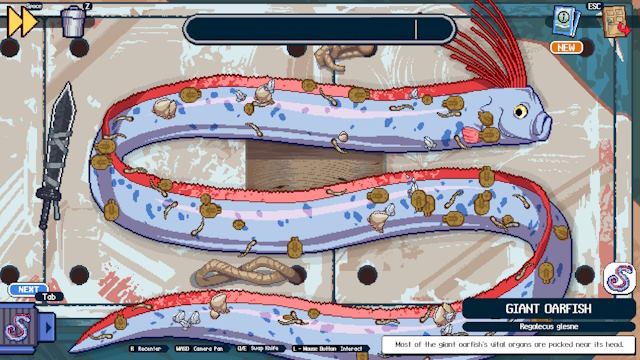Click the hint about vital organs near head

509,344
